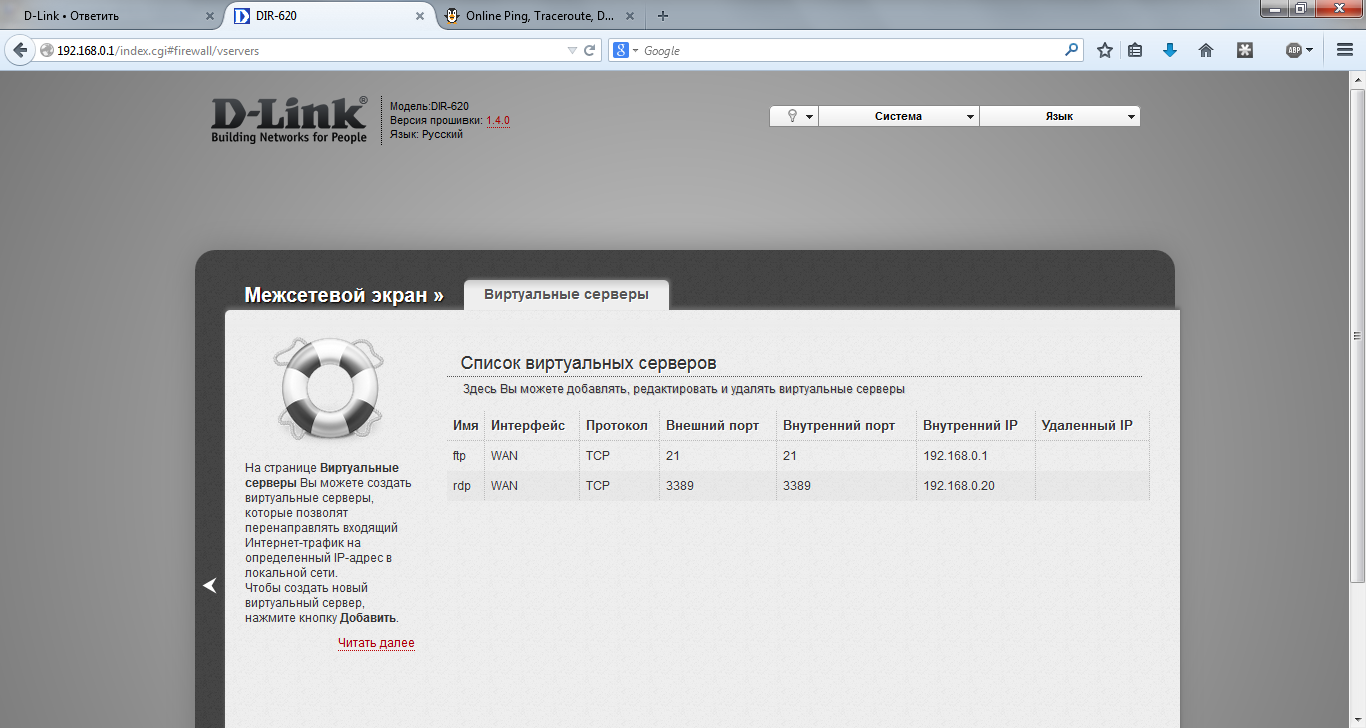The image size is (1366, 728).
Task: Close the D-Link • Ответить tab
Action: tap(210, 16)
